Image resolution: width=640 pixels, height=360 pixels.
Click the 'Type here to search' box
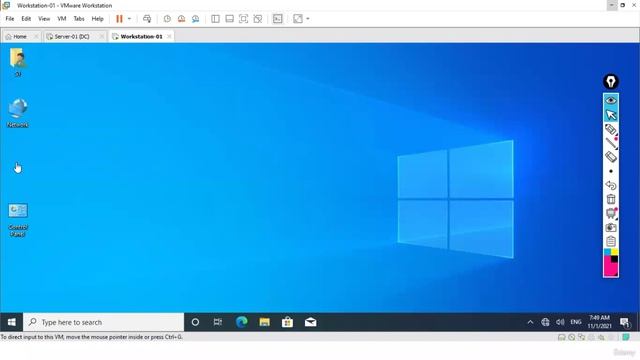pyautogui.click(x=104, y=322)
